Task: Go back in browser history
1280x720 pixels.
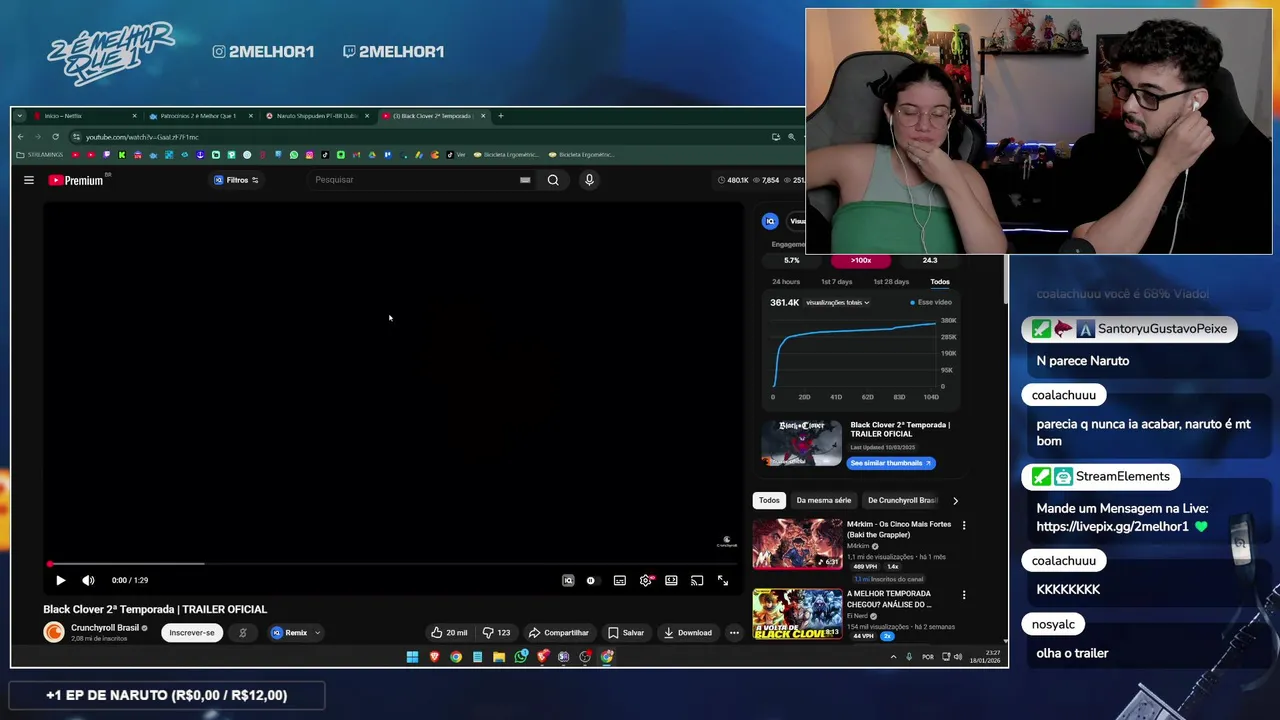Action: 21,137
